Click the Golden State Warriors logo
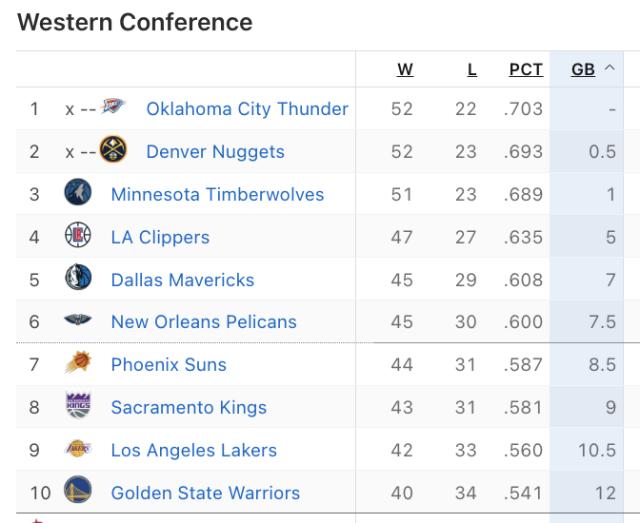The width and height of the screenshot is (640, 523). tap(77, 492)
